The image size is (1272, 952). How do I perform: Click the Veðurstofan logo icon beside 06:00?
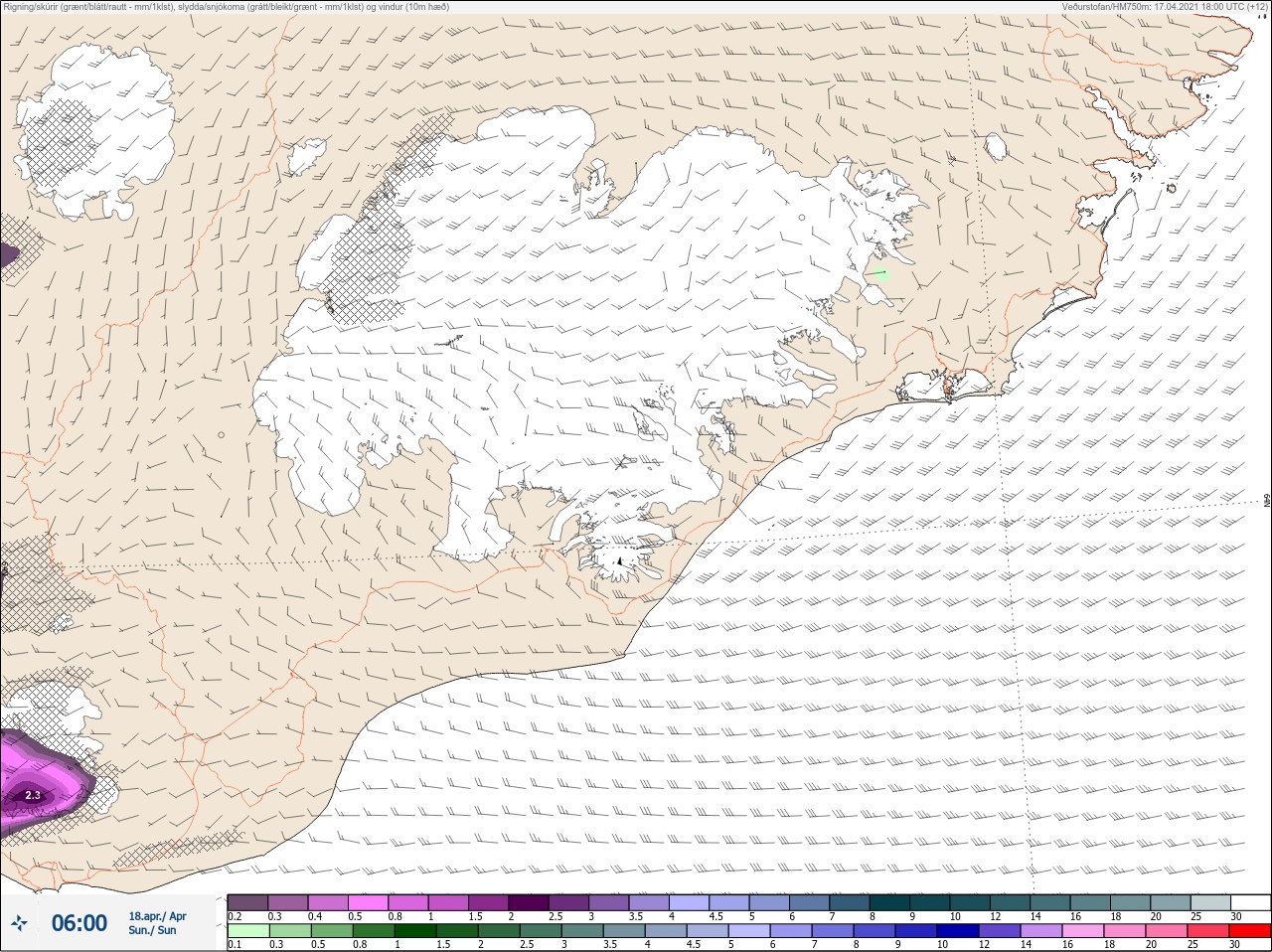click(x=19, y=923)
